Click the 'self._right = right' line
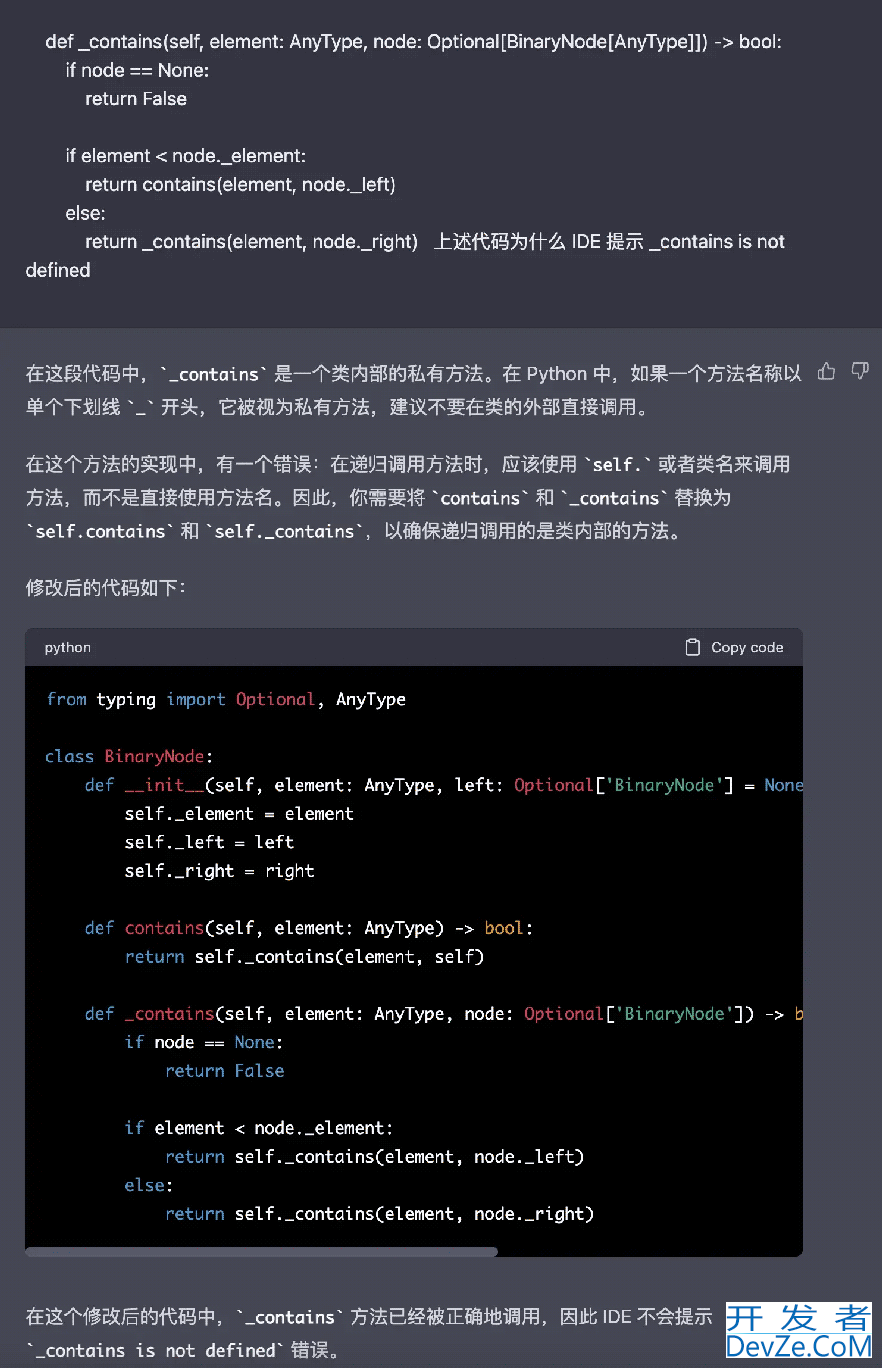Screen dimensions: 882x1368 click(219, 870)
